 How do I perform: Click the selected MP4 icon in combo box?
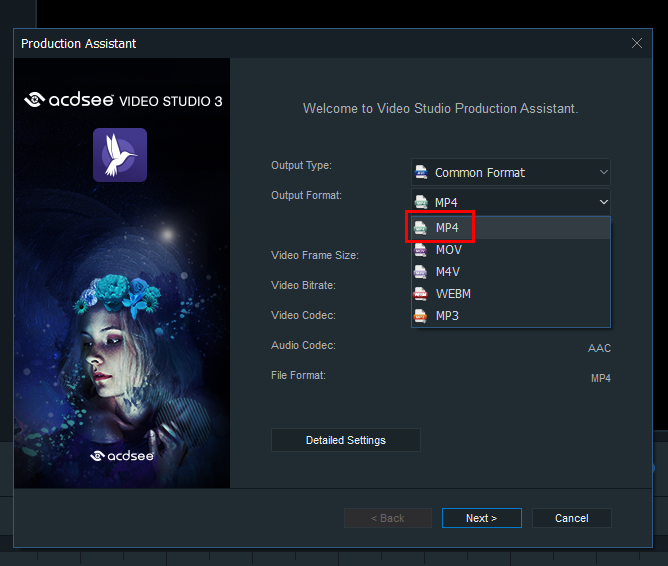tap(421, 202)
